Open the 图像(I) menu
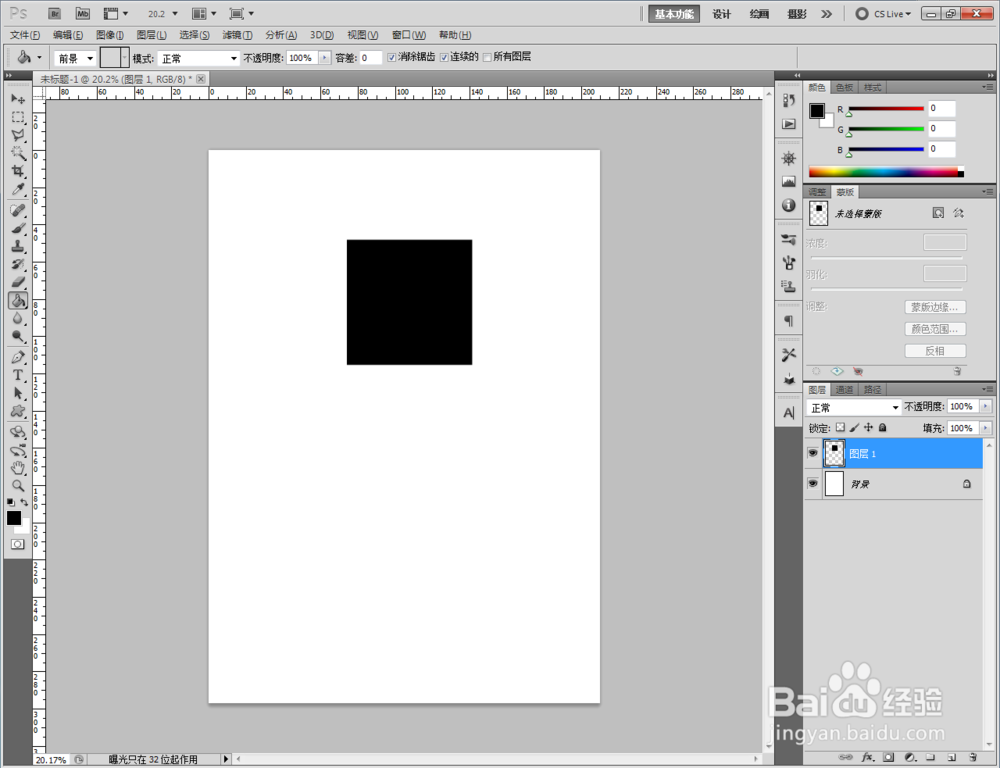The width and height of the screenshot is (1000, 768). coord(110,34)
